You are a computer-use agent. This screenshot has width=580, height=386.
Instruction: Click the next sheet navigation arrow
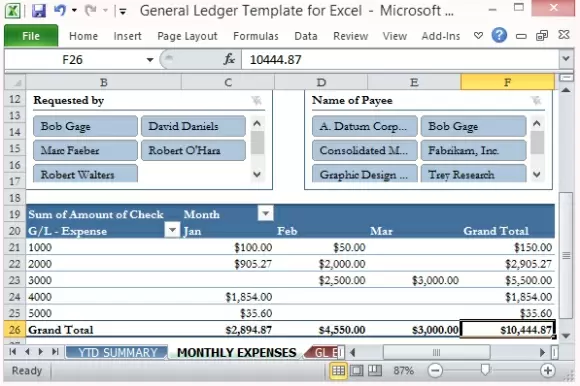click(41, 352)
